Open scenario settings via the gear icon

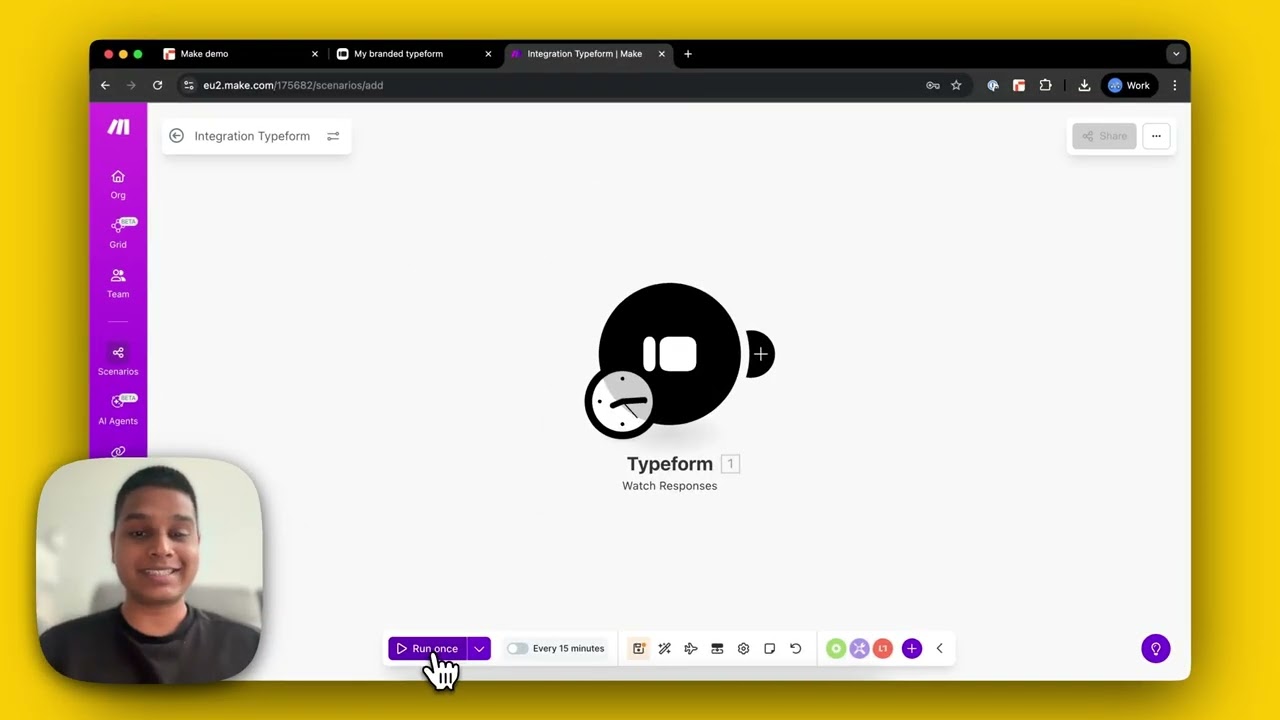743,648
